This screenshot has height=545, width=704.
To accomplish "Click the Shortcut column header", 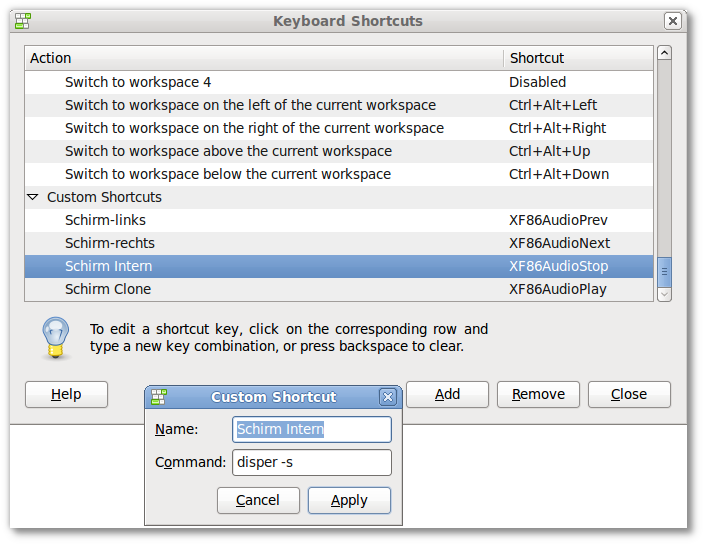I will [578, 58].
